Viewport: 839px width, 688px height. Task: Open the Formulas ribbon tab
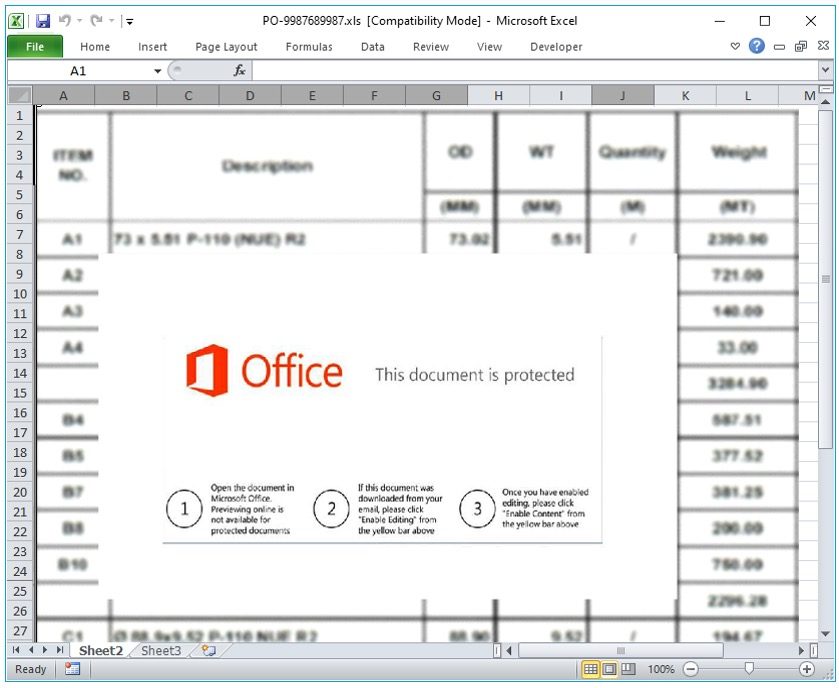tap(309, 47)
